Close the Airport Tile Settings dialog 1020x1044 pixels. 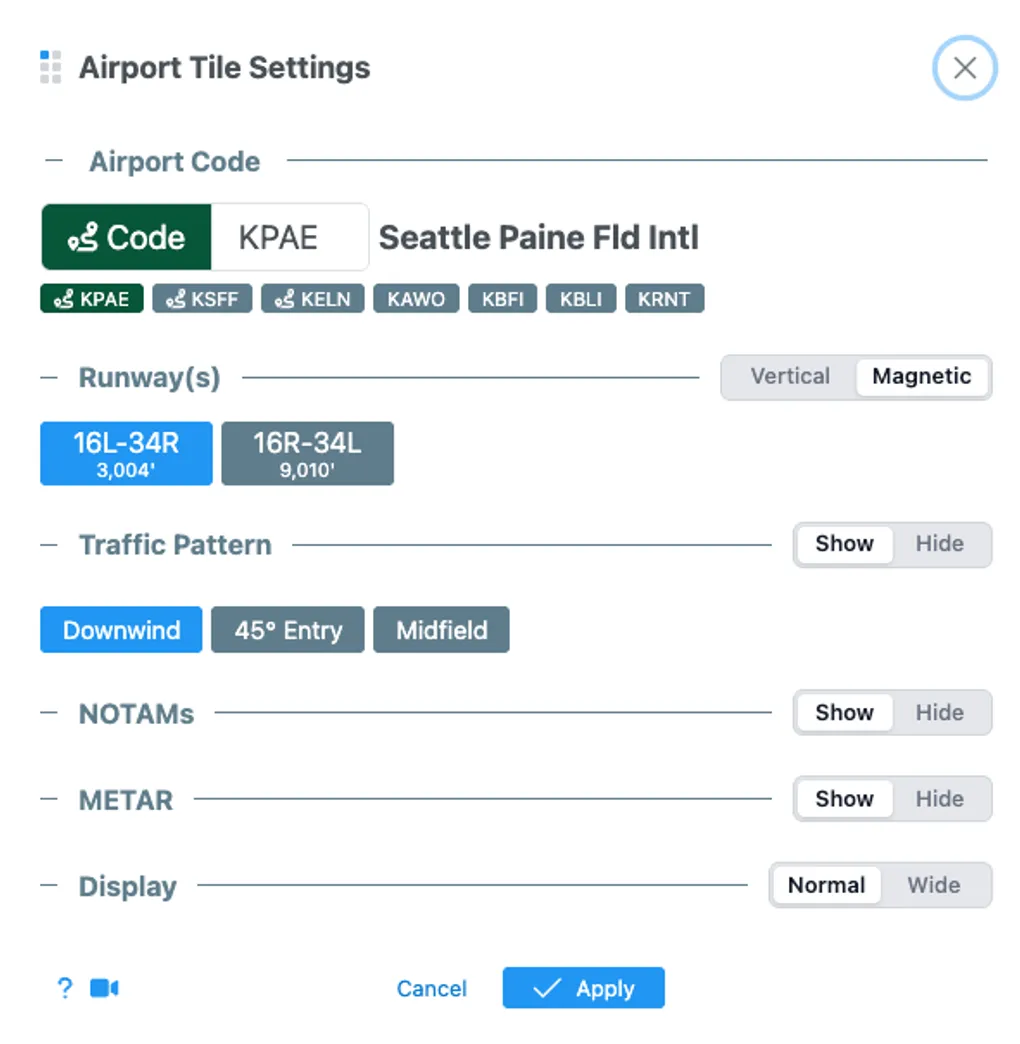[964, 68]
